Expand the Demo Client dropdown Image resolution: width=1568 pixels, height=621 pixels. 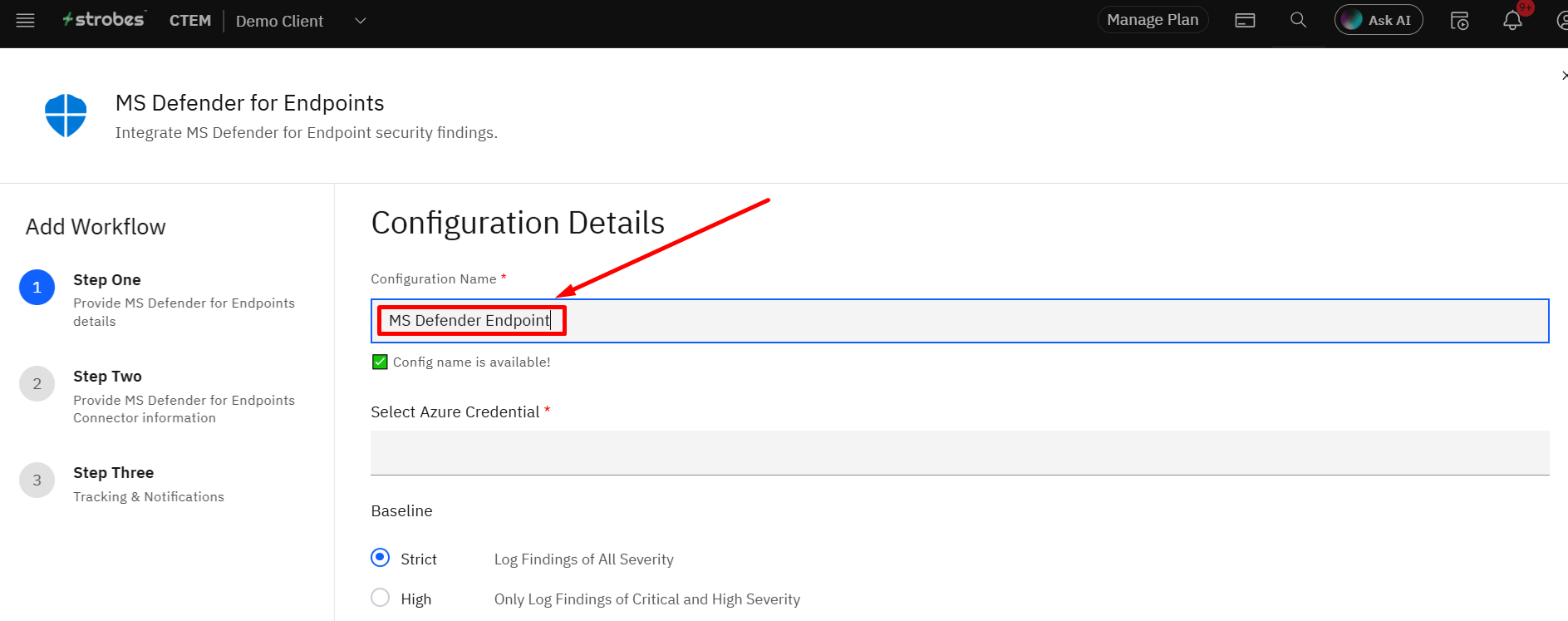(x=360, y=21)
